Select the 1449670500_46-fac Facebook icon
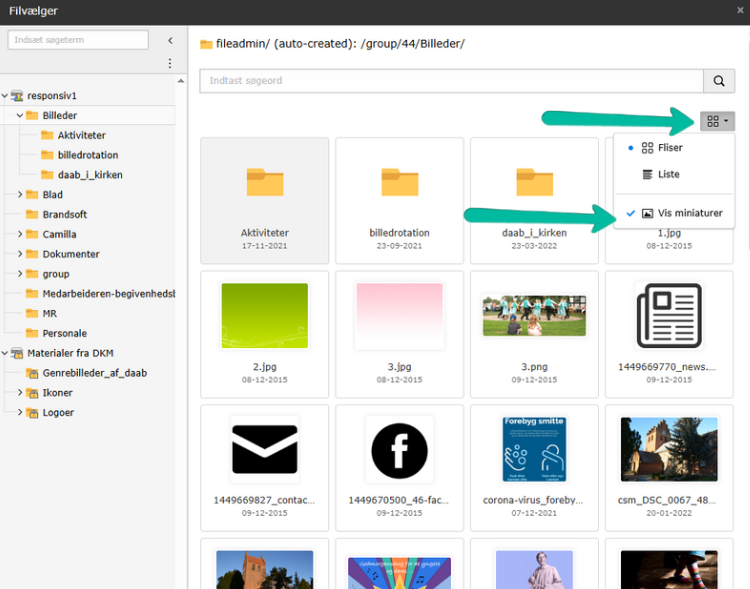The height and width of the screenshot is (589, 750). [x=399, y=451]
